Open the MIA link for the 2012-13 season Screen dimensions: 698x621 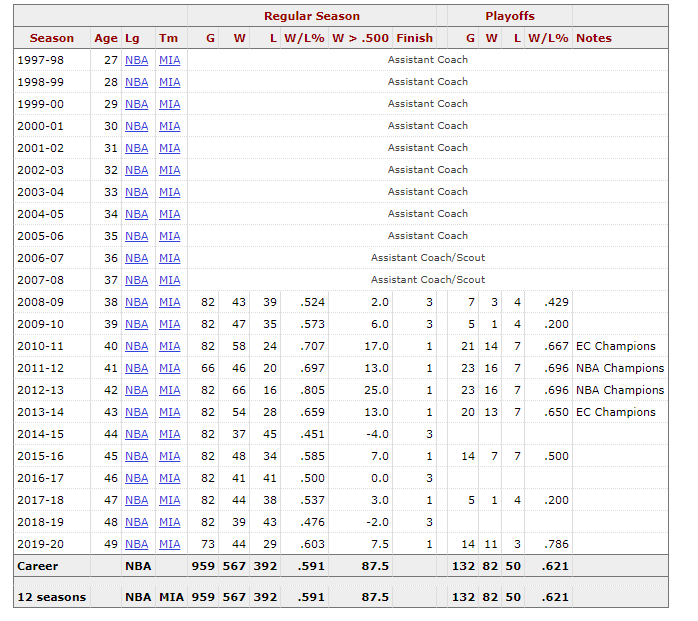[170, 390]
